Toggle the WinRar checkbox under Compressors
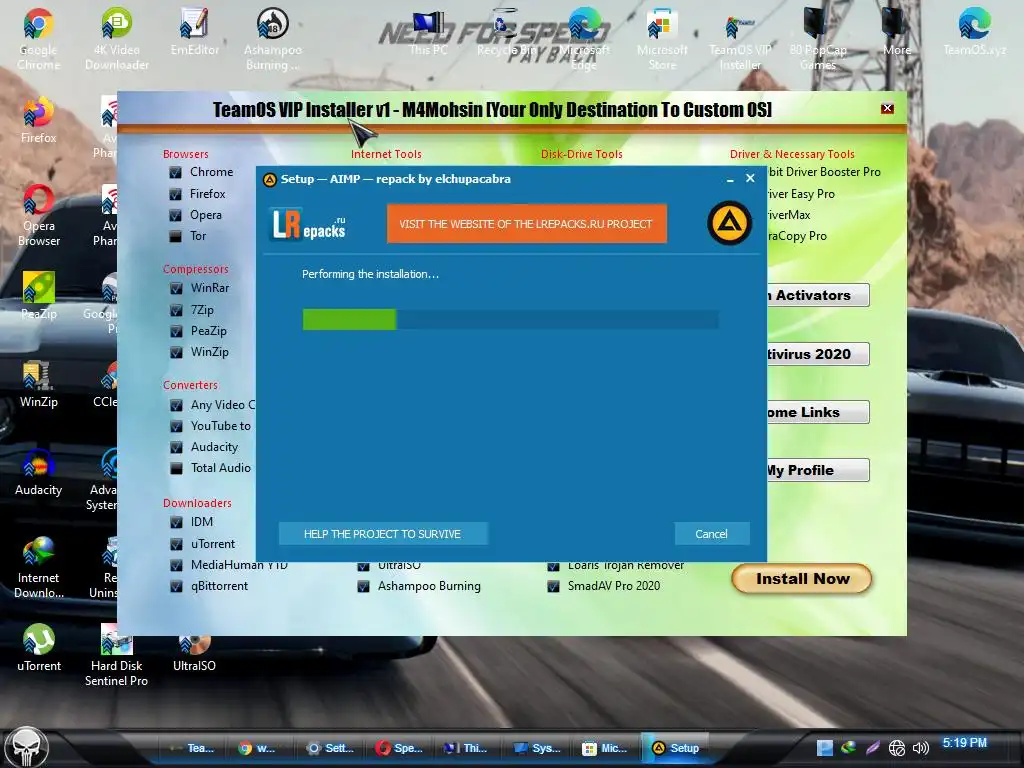This screenshot has height=768, width=1024. 176,288
